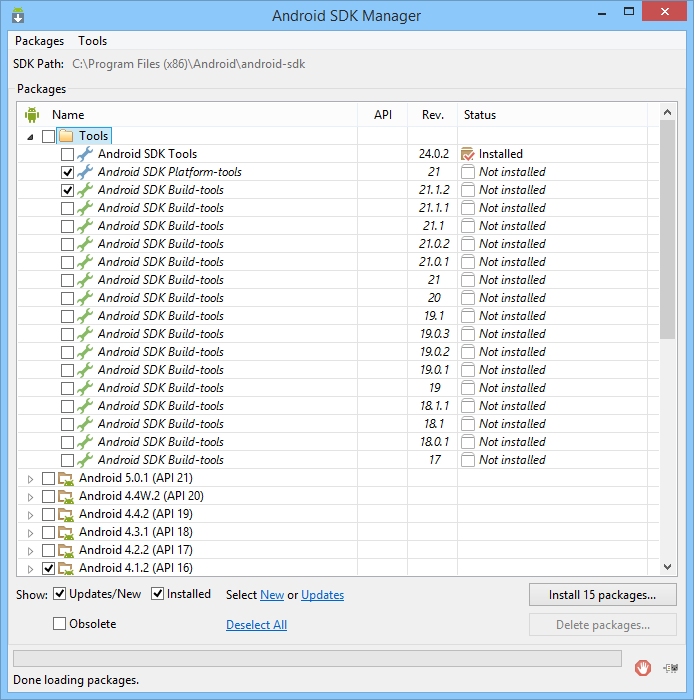694x700 pixels.
Task: Click the Android robot icon in the Name header
Action: (32, 115)
